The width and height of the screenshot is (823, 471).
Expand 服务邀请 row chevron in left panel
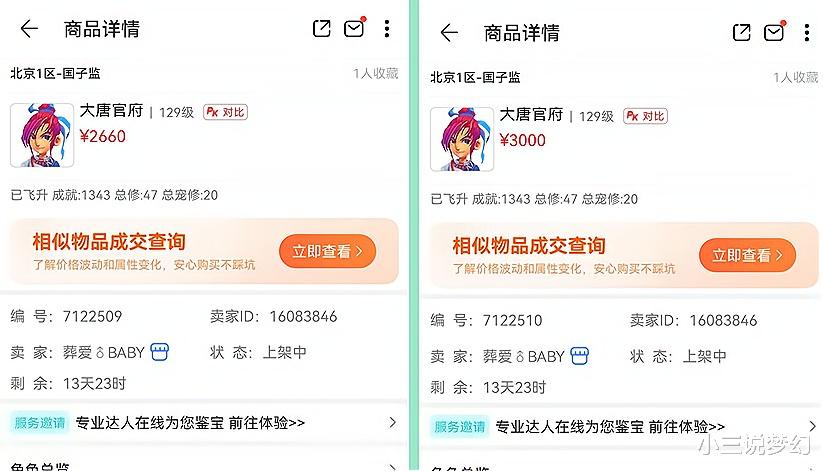click(x=392, y=422)
